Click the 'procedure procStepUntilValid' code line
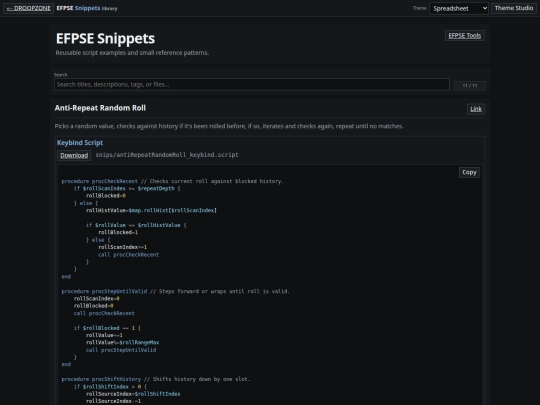This screenshot has height=405, width=540. [175, 291]
